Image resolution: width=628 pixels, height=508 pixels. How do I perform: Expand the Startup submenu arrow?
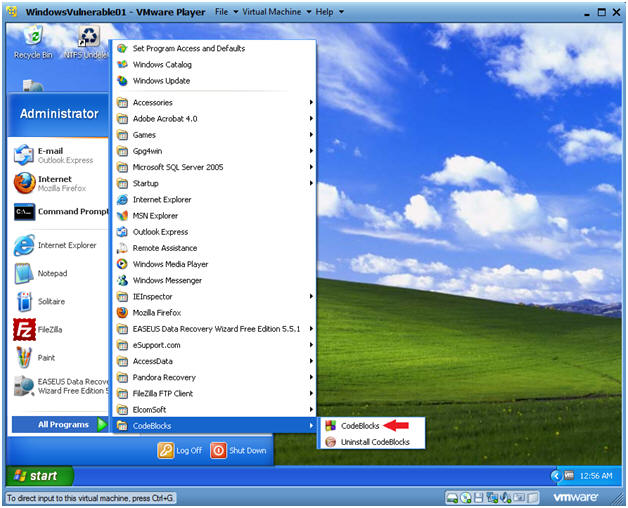311,183
